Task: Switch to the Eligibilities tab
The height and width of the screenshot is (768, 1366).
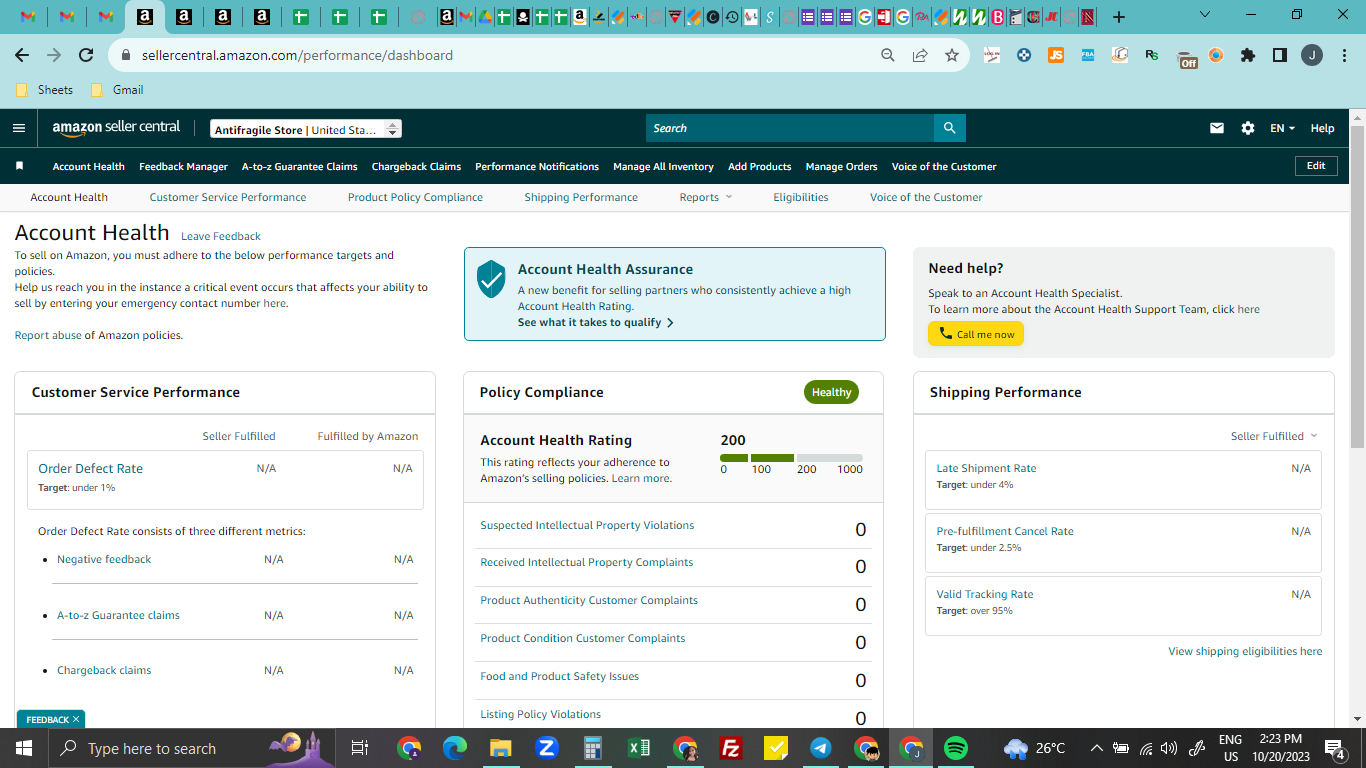Action: point(801,197)
